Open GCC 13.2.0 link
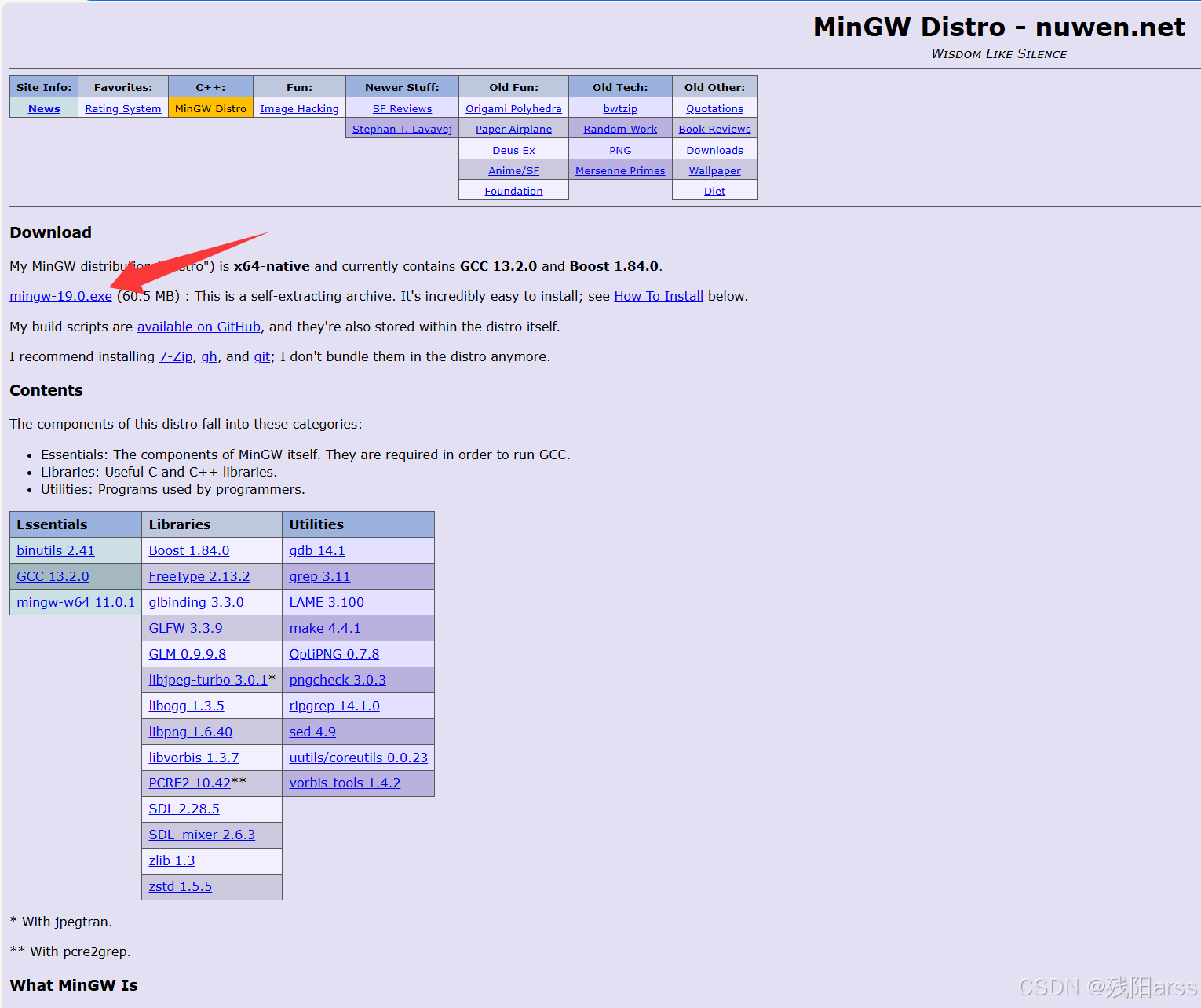This screenshot has width=1201, height=1008. point(53,576)
